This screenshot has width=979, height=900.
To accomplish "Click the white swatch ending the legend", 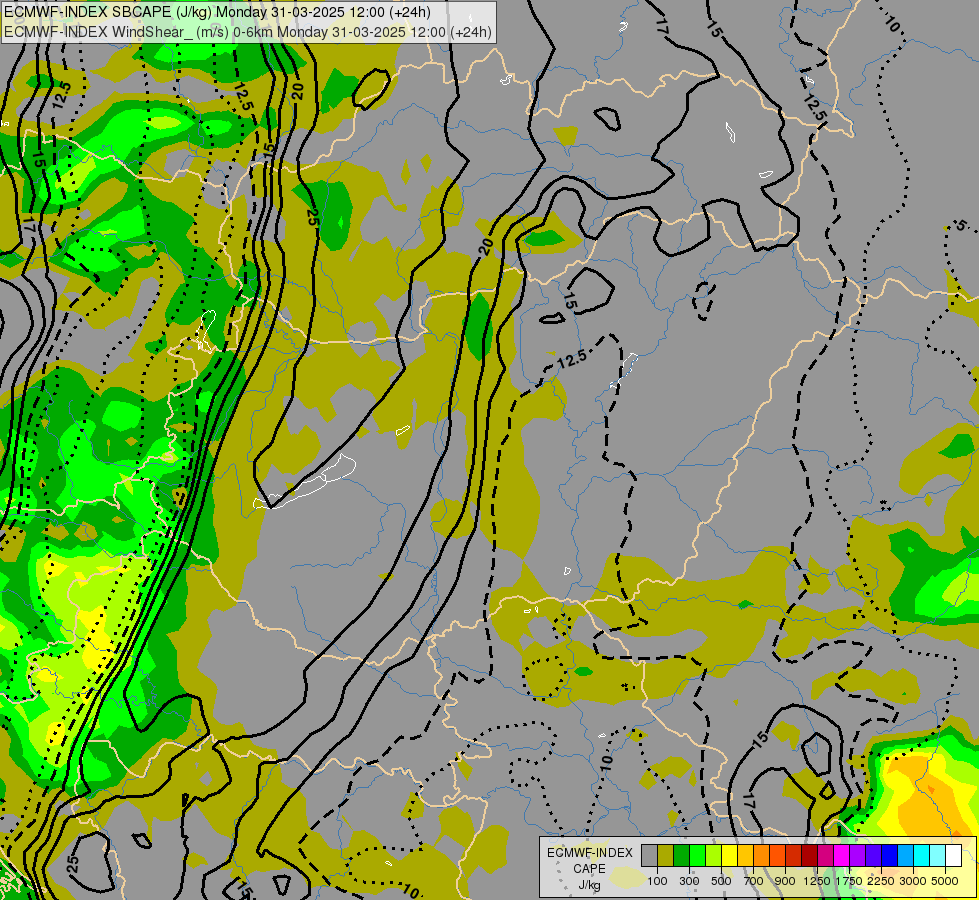I will 953,855.
